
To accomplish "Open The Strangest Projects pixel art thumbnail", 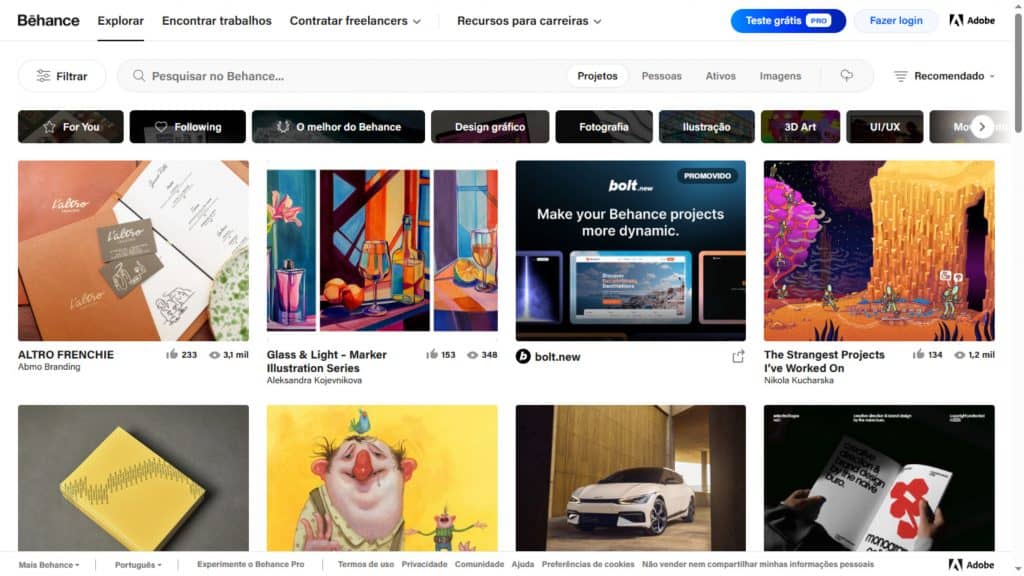I will (879, 251).
